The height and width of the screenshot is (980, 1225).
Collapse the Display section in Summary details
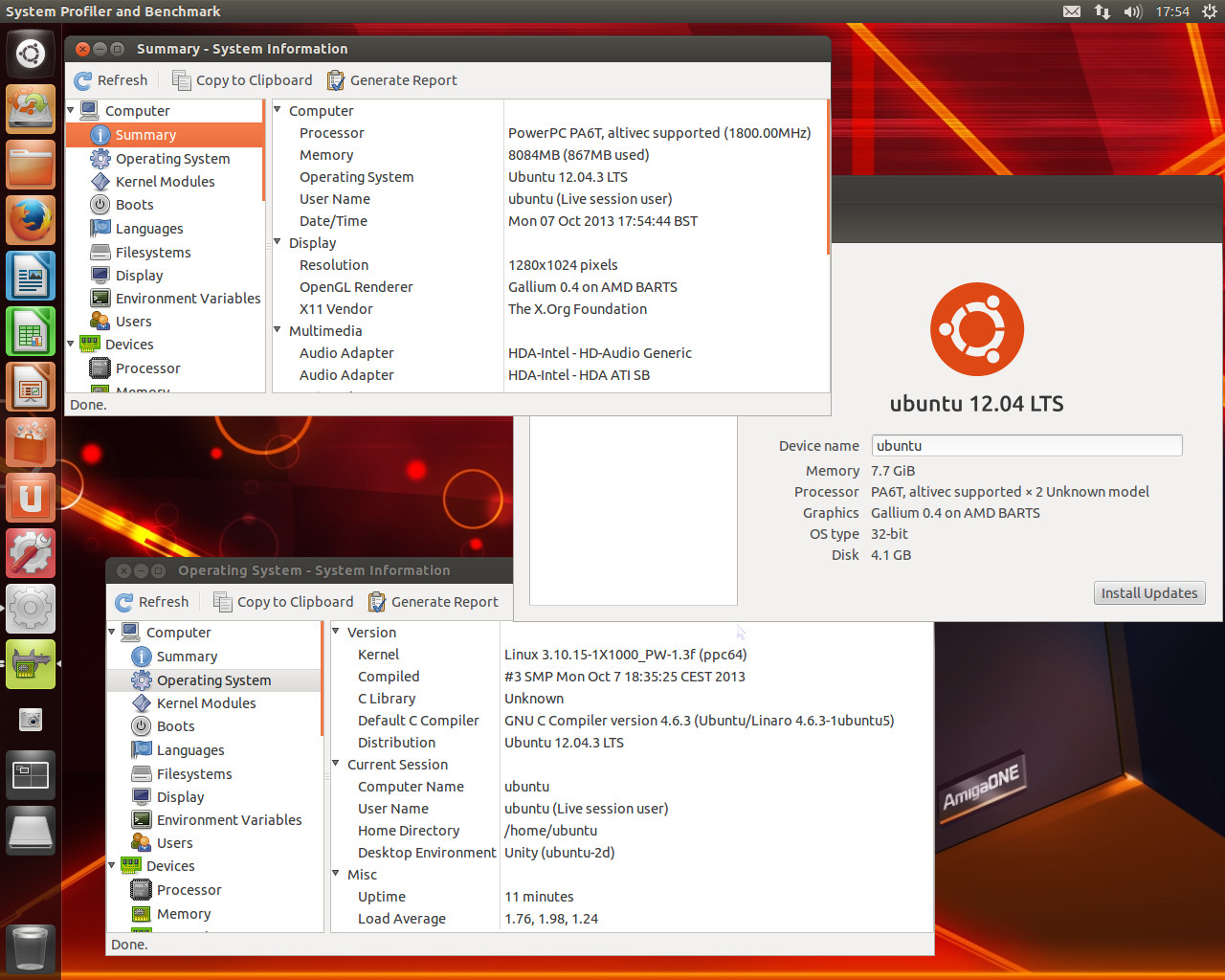point(278,243)
